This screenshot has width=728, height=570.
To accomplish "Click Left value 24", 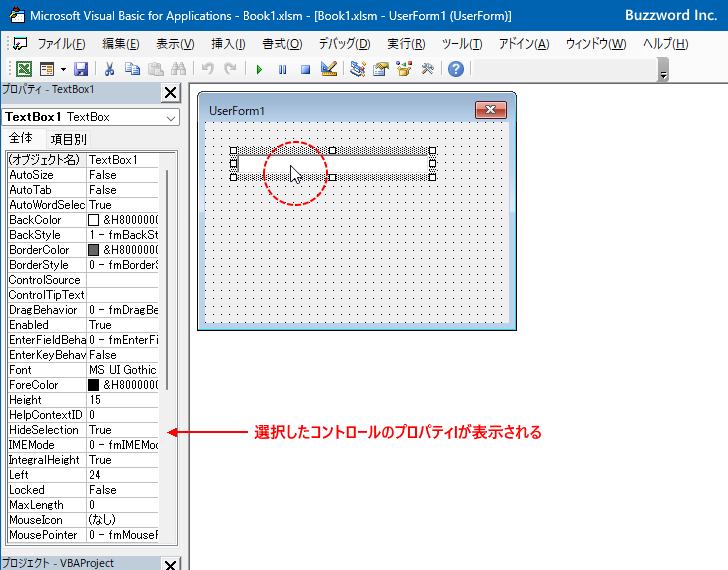I will [123, 475].
